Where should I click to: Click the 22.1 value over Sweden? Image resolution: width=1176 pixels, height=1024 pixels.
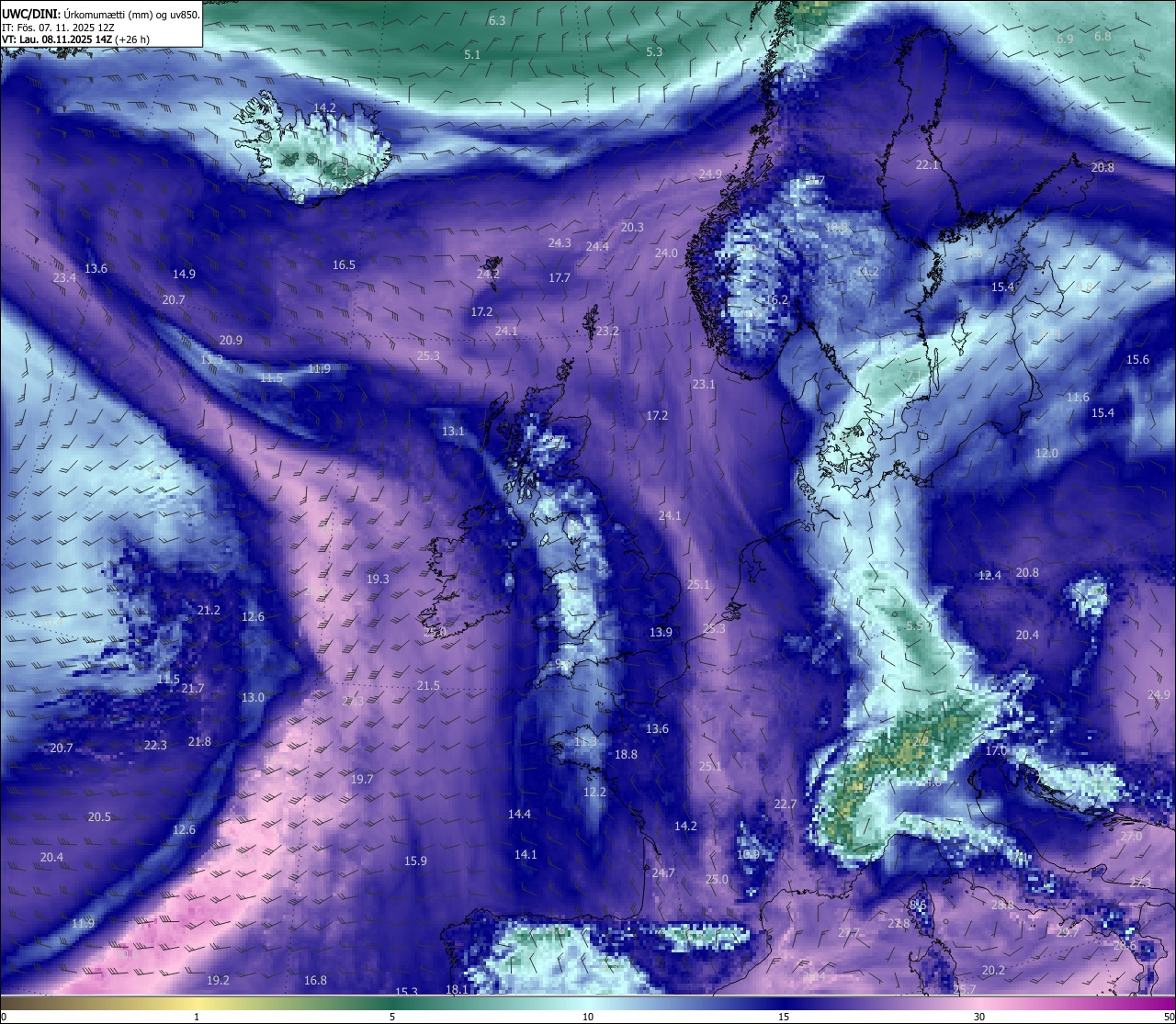click(x=927, y=165)
